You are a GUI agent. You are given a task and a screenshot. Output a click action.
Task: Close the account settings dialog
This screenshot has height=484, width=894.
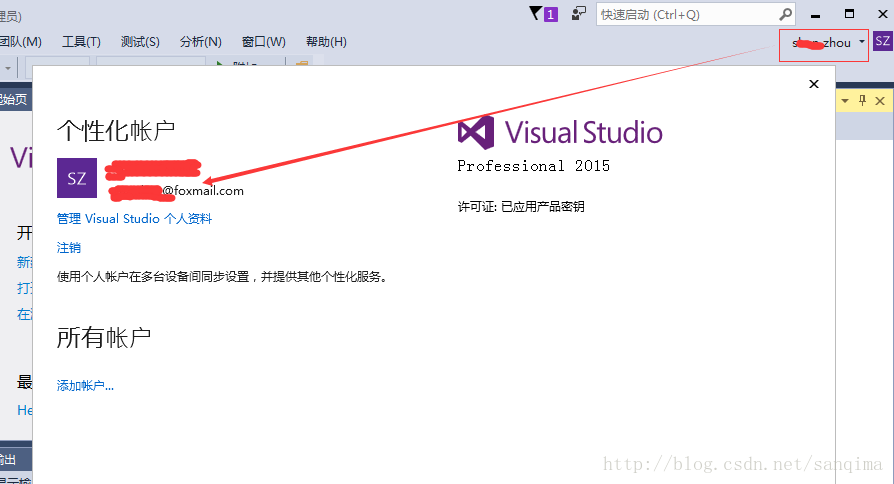814,84
